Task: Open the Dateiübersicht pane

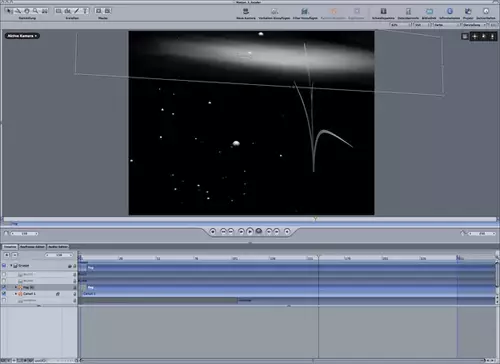Action: pos(408,11)
